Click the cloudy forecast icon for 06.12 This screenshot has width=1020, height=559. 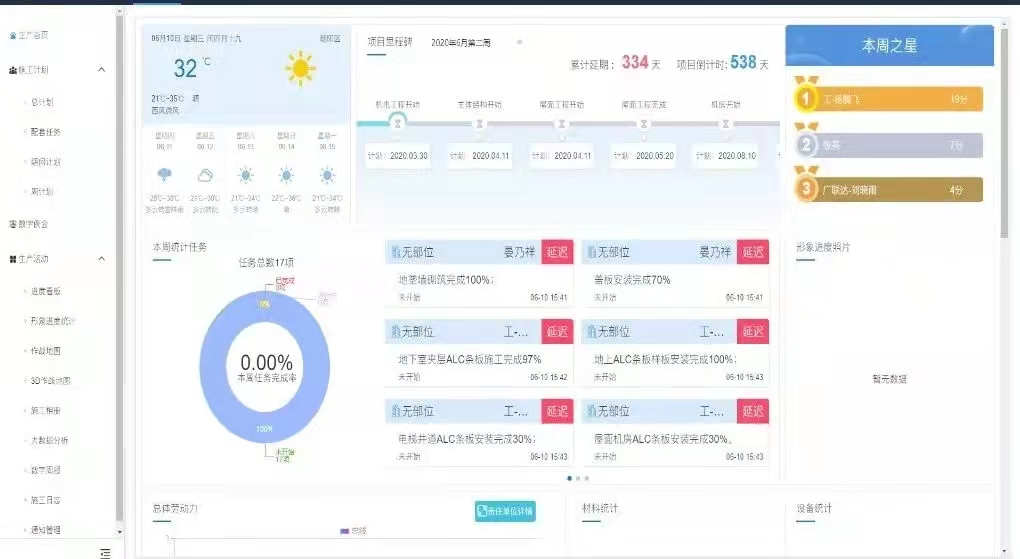coord(205,175)
